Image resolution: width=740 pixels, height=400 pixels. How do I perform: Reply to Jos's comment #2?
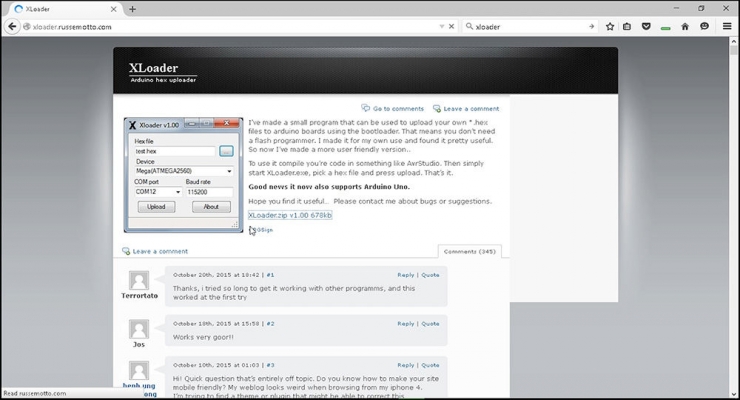coord(405,324)
